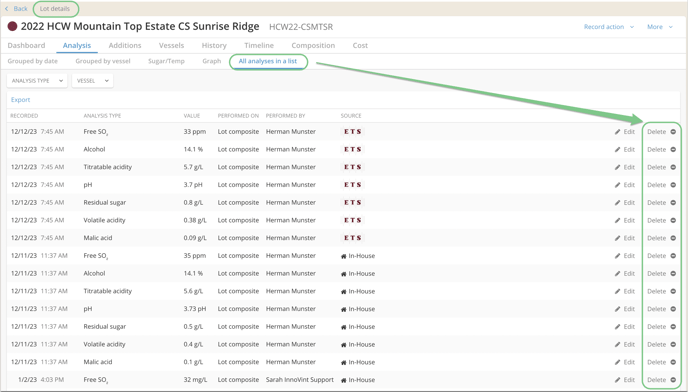Viewport: 688px width, 392px height.
Task: Open the Vessel filter dropdown
Action: [92, 81]
